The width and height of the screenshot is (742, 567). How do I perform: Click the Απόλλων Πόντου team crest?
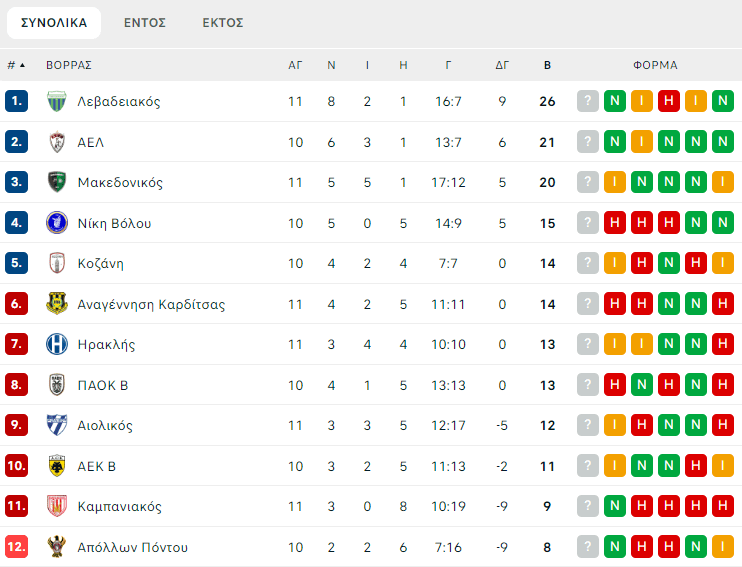click(x=57, y=547)
